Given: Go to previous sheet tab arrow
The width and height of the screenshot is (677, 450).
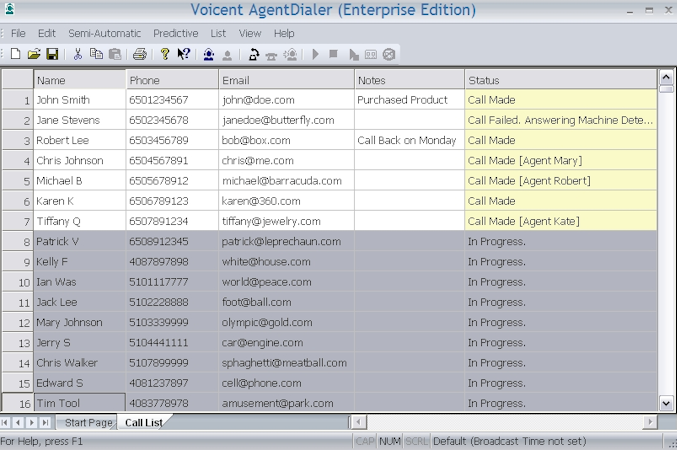Looking at the screenshot, I should (x=18, y=422).
